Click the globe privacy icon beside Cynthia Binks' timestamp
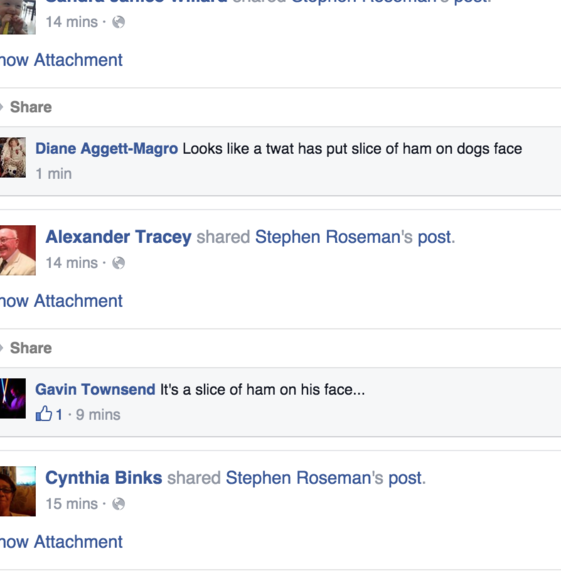561x571 pixels. tap(118, 504)
